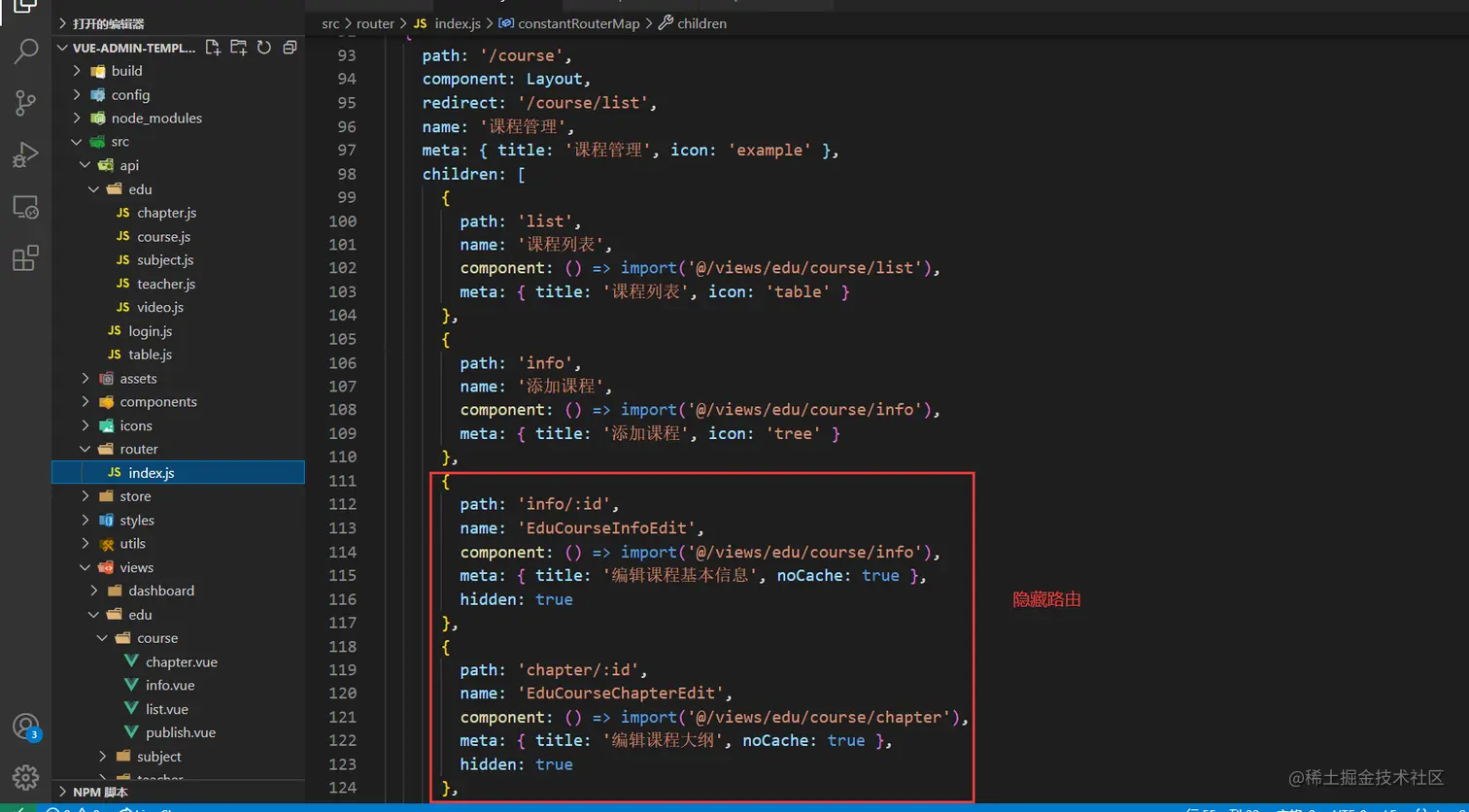The image size is (1469, 812).
Task: Collapse the src folder
Action: tap(178, 142)
